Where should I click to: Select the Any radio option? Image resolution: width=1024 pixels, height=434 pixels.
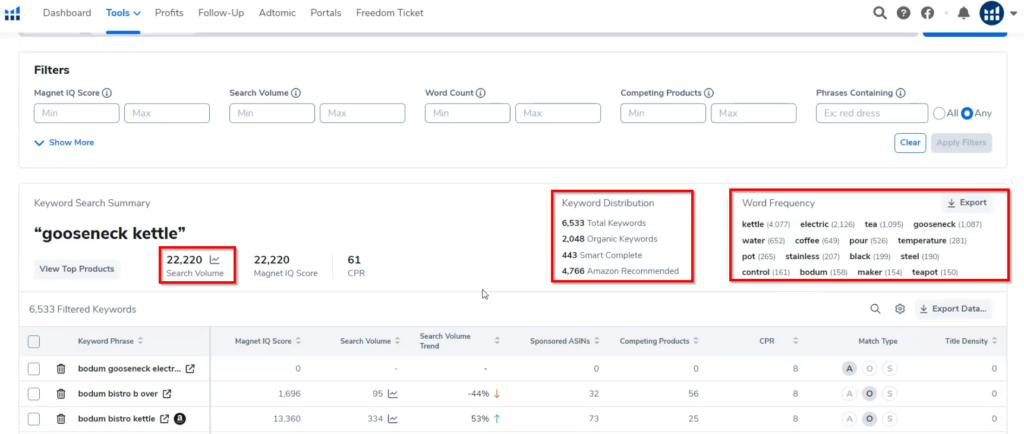(967, 113)
